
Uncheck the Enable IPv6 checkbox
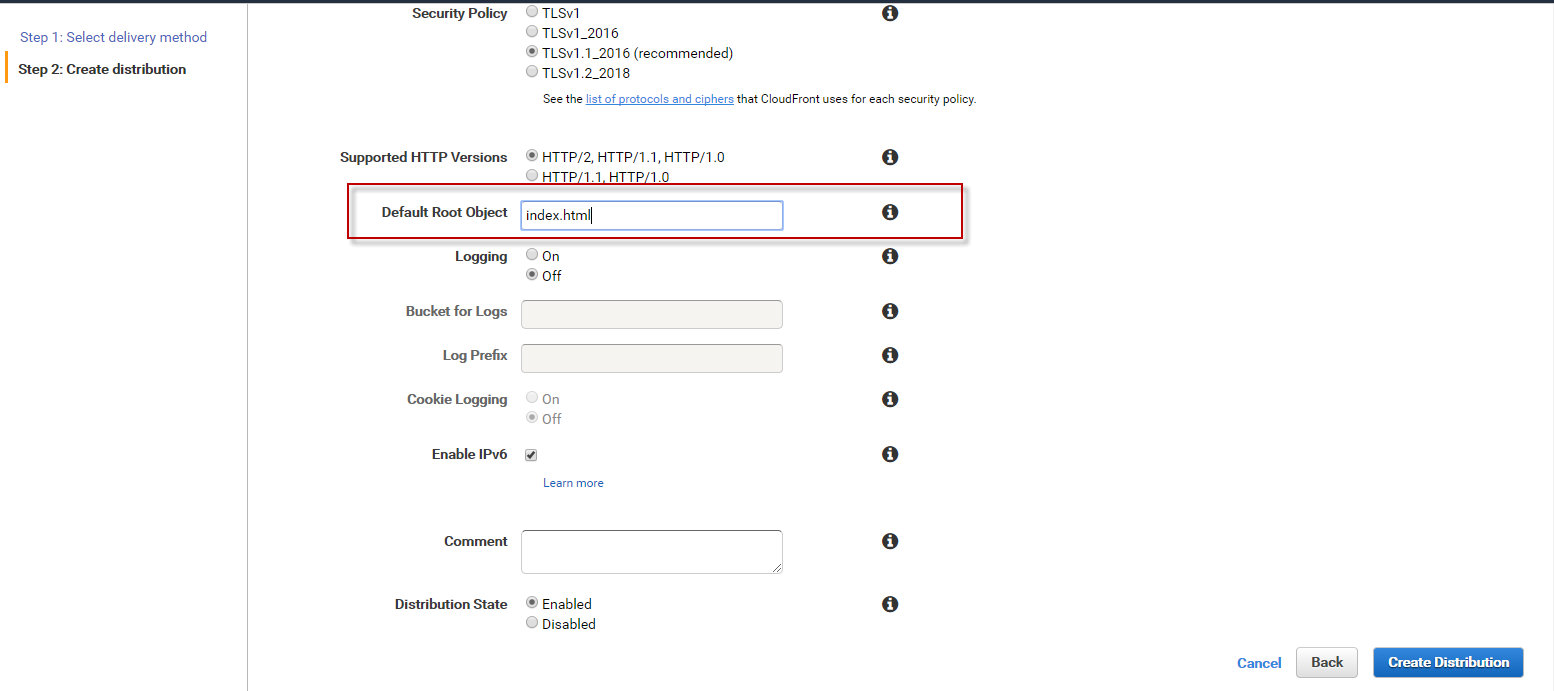click(531, 455)
